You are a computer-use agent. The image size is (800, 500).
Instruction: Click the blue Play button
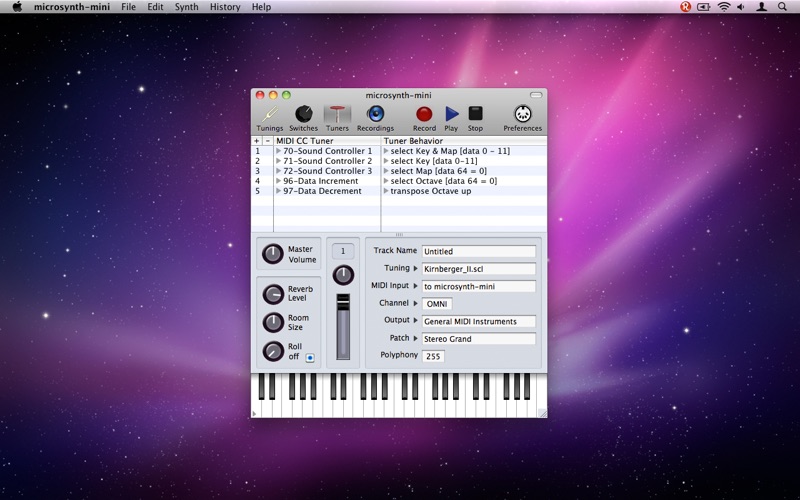click(451, 119)
